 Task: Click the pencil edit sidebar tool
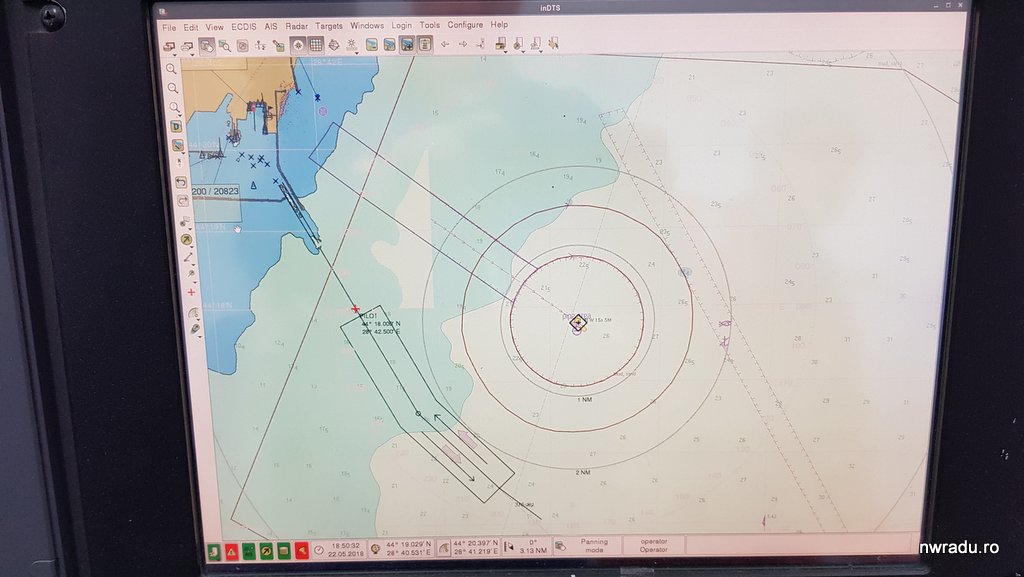tap(195, 330)
